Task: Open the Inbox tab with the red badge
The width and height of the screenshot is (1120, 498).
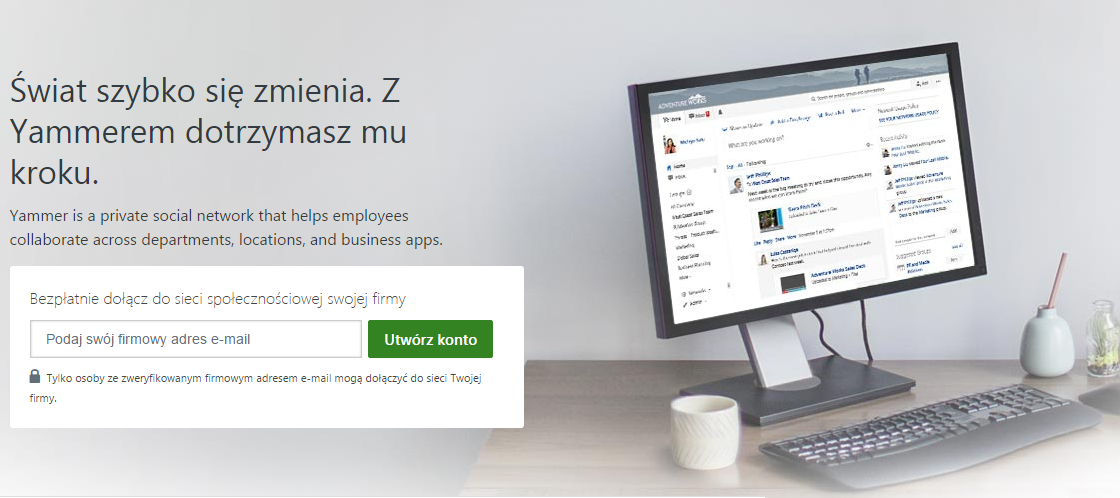Action: pos(699,115)
